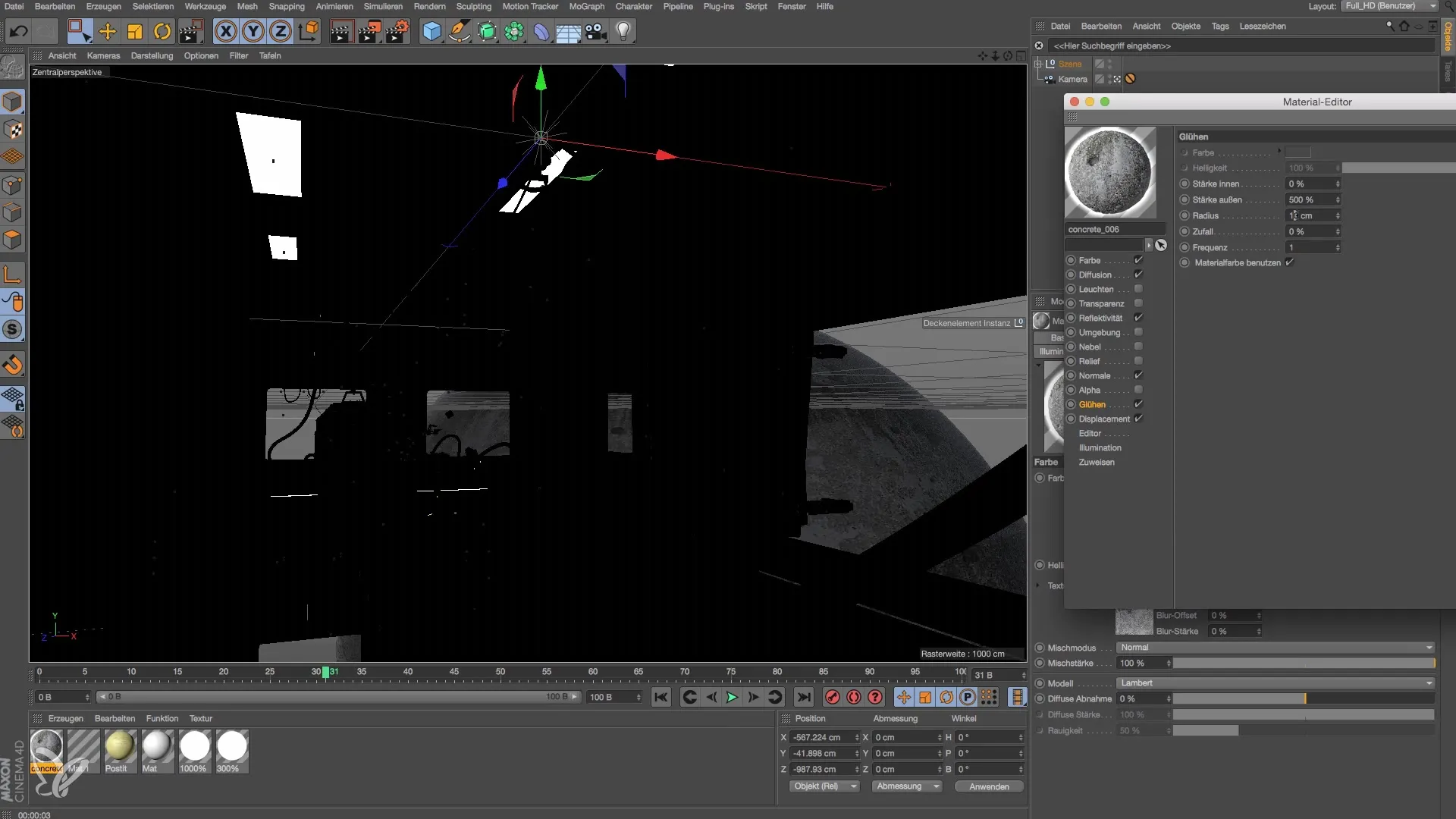This screenshot has width=1456, height=819.
Task: Open the Sculpting menu
Action: tap(474, 6)
